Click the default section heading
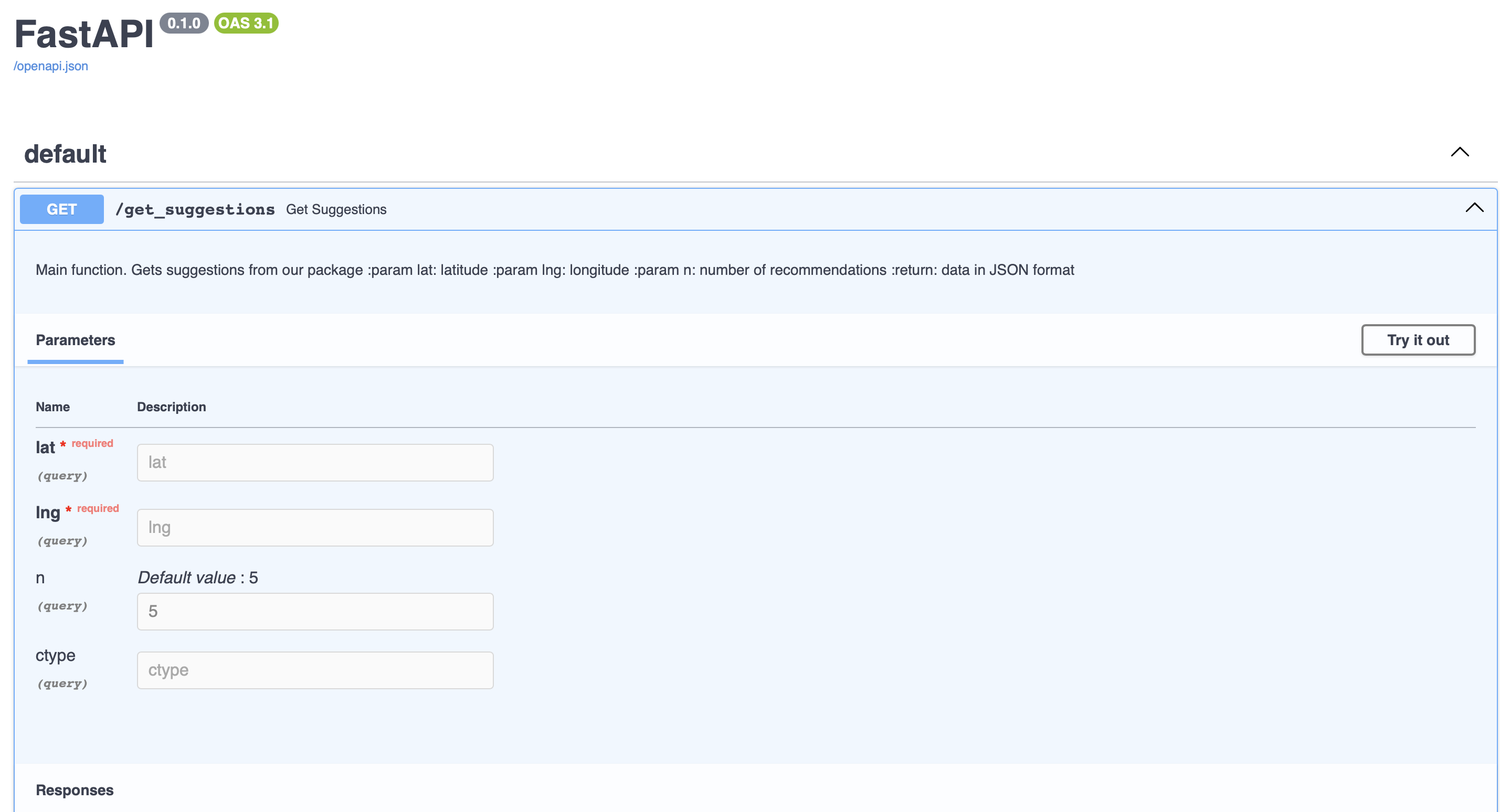This screenshot has width=1500, height=812. (65, 154)
